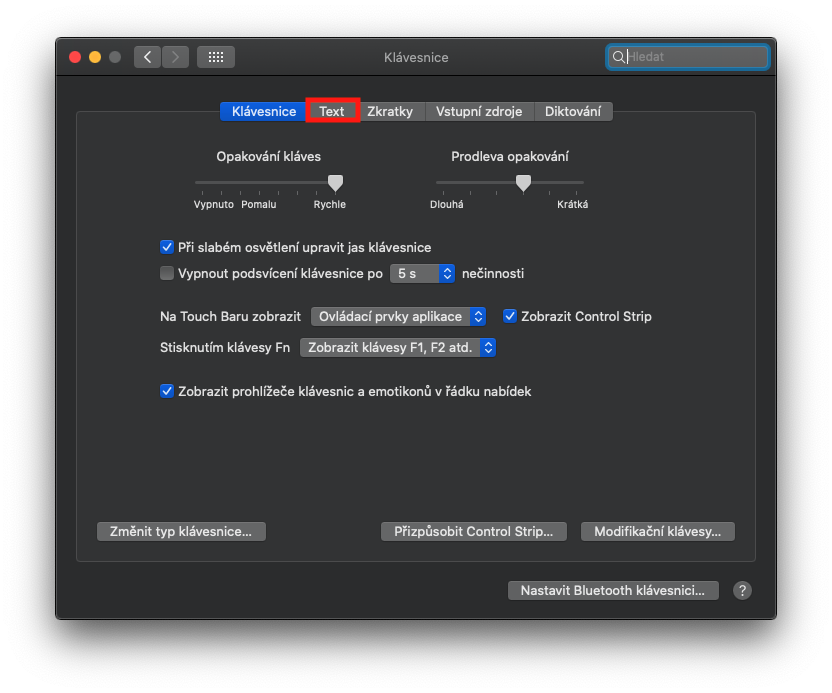Select the Vstupní zdroje tab

point(479,111)
